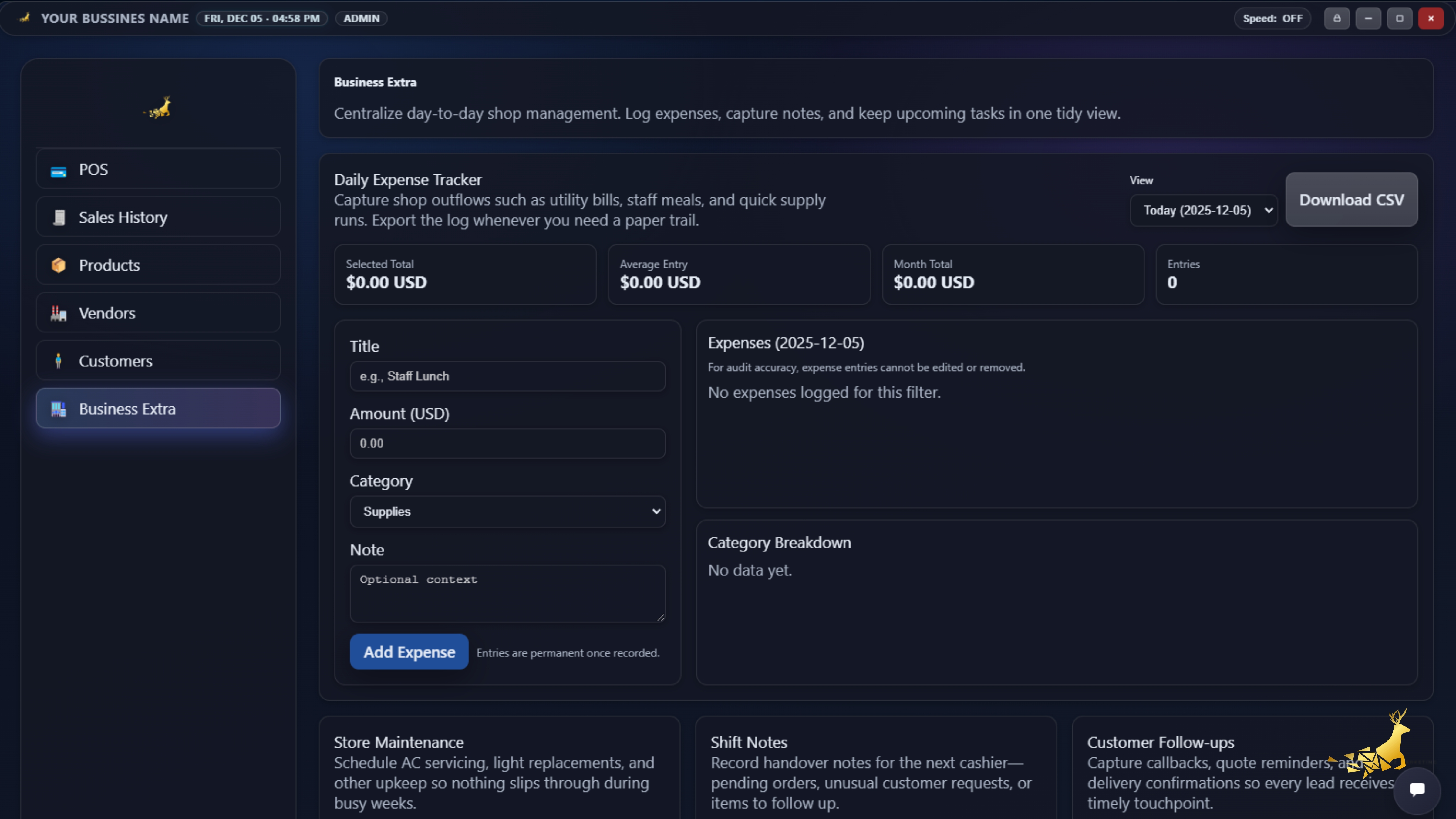Toggle the Speed OFF switch
This screenshot has height=819, width=1456.
click(1272, 19)
